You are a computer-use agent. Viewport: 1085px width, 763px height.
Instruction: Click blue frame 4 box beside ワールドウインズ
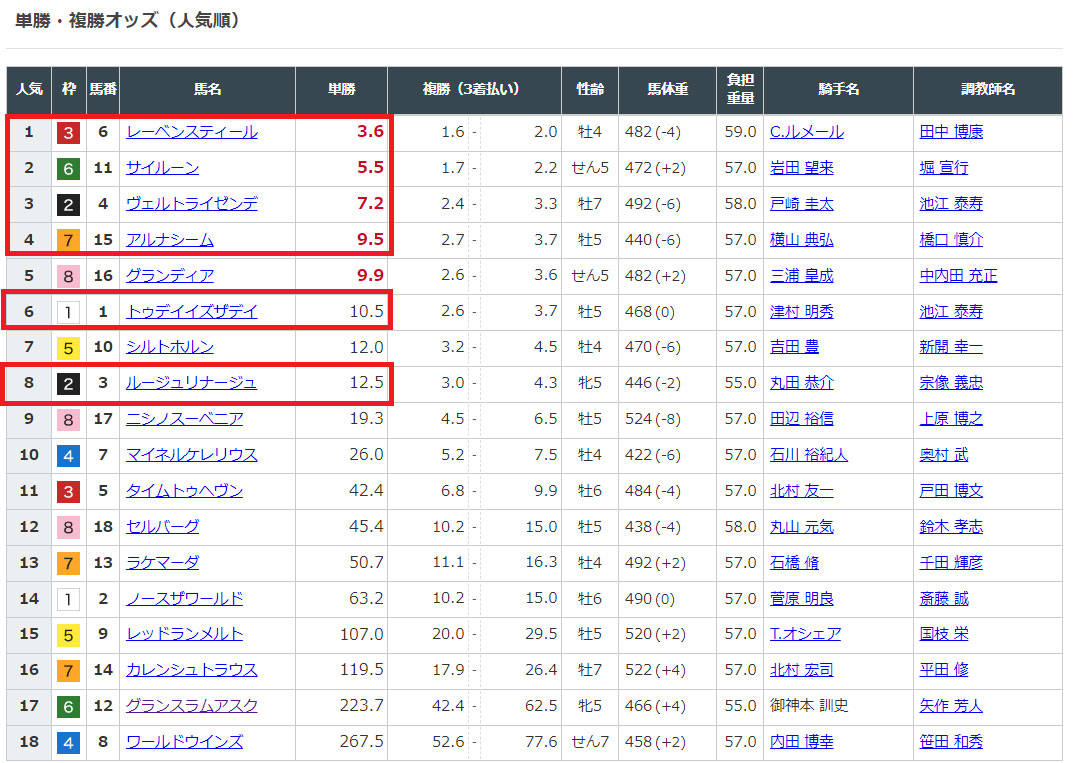(68, 742)
